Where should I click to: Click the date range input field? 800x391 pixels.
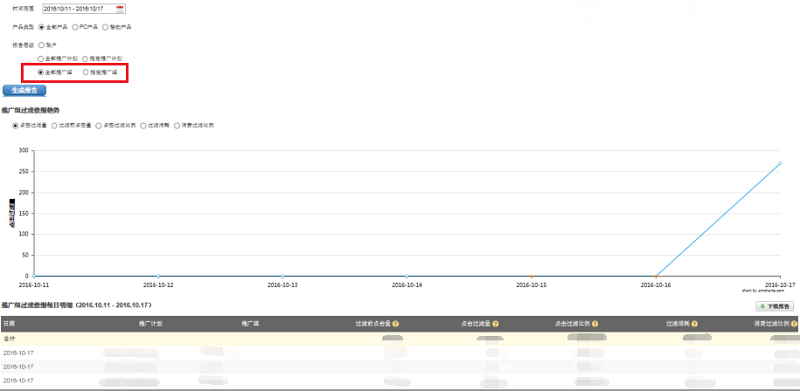[84, 9]
